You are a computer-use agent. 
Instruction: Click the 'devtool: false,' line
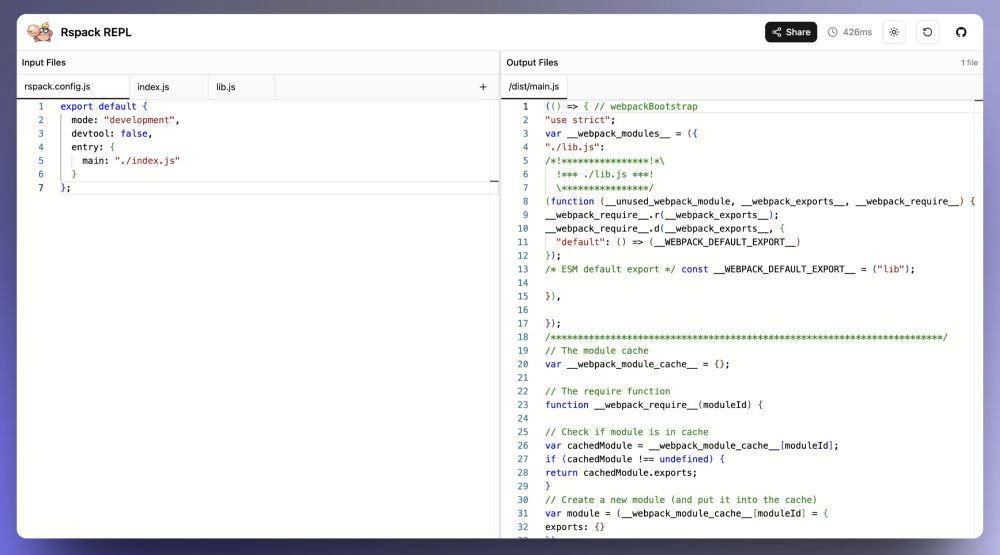coord(112,133)
